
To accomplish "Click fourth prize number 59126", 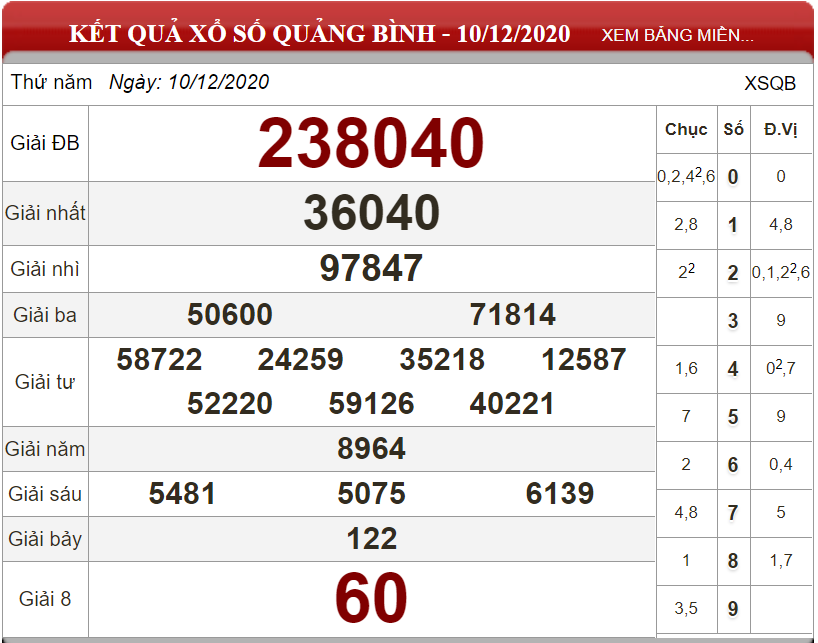I will click(x=371, y=404).
